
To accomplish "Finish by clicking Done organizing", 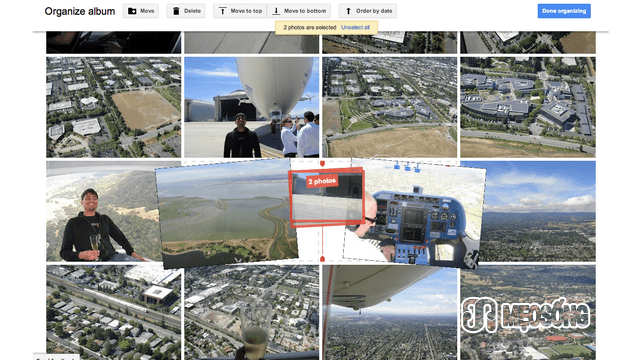I will click(x=564, y=11).
